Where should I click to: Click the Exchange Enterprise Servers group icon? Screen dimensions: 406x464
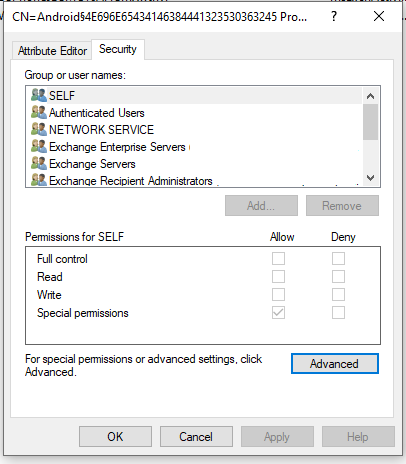pos(39,146)
